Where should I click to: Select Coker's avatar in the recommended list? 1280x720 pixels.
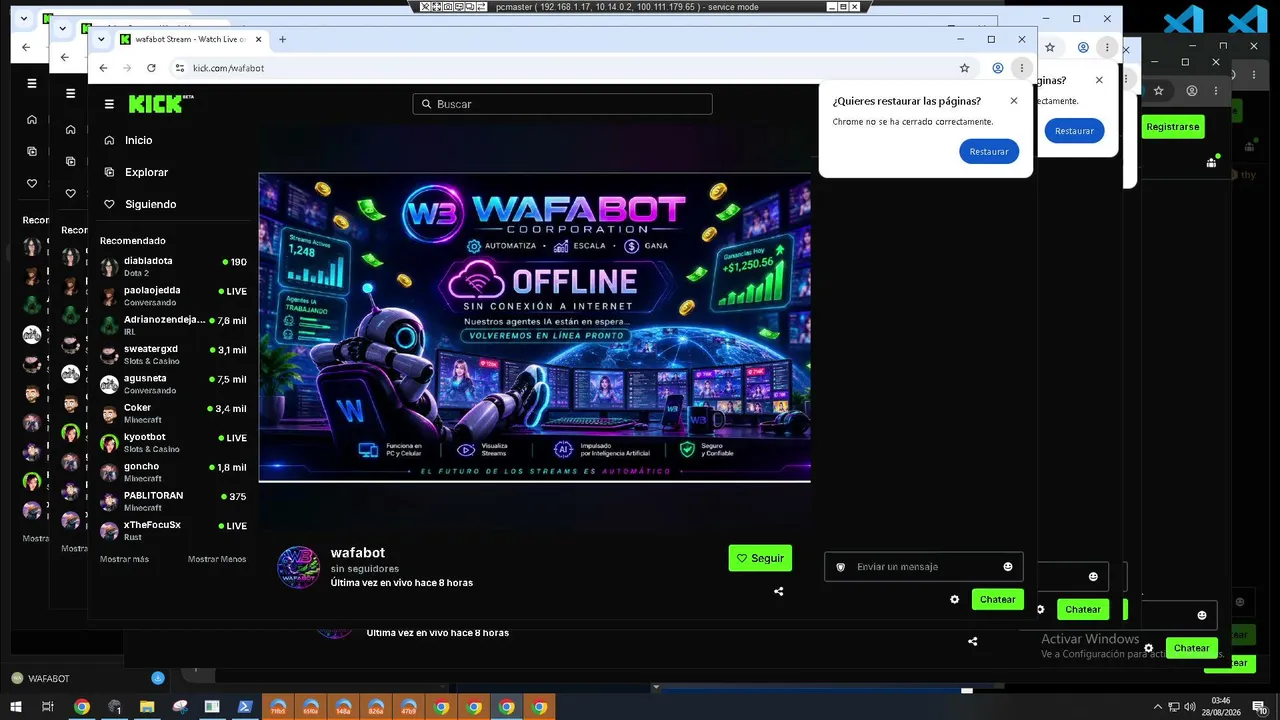[x=109, y=414]
